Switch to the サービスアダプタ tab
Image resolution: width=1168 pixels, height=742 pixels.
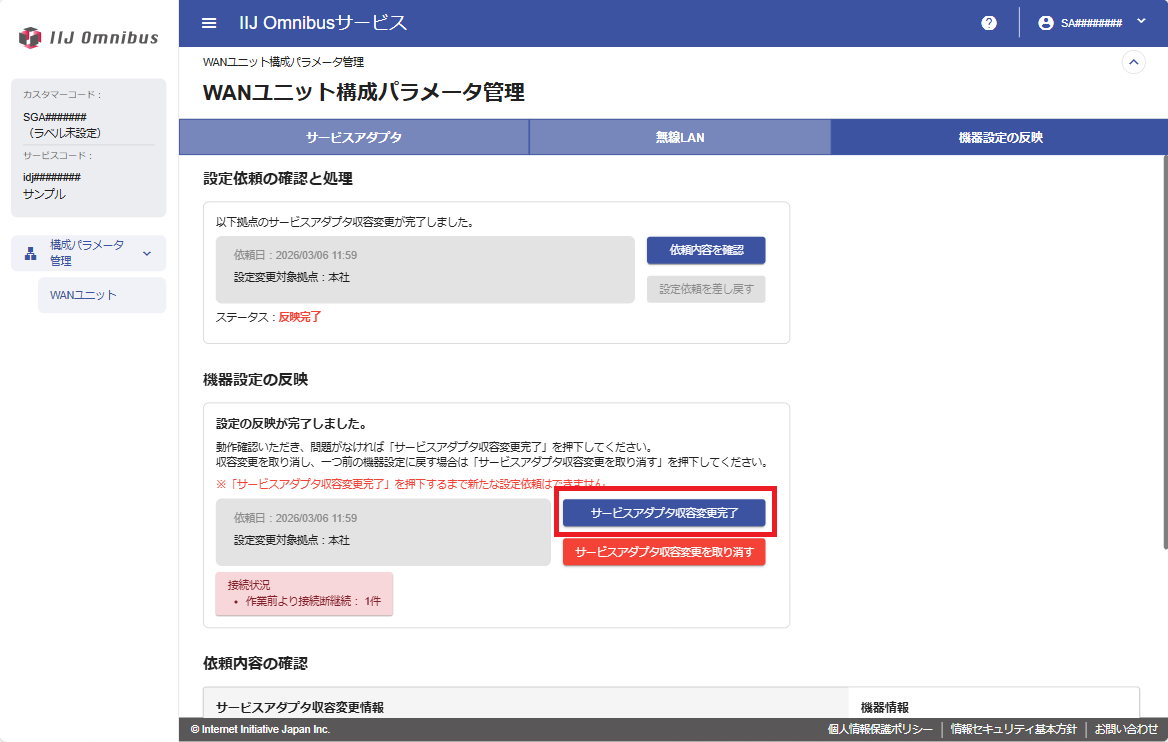(354, 138)
